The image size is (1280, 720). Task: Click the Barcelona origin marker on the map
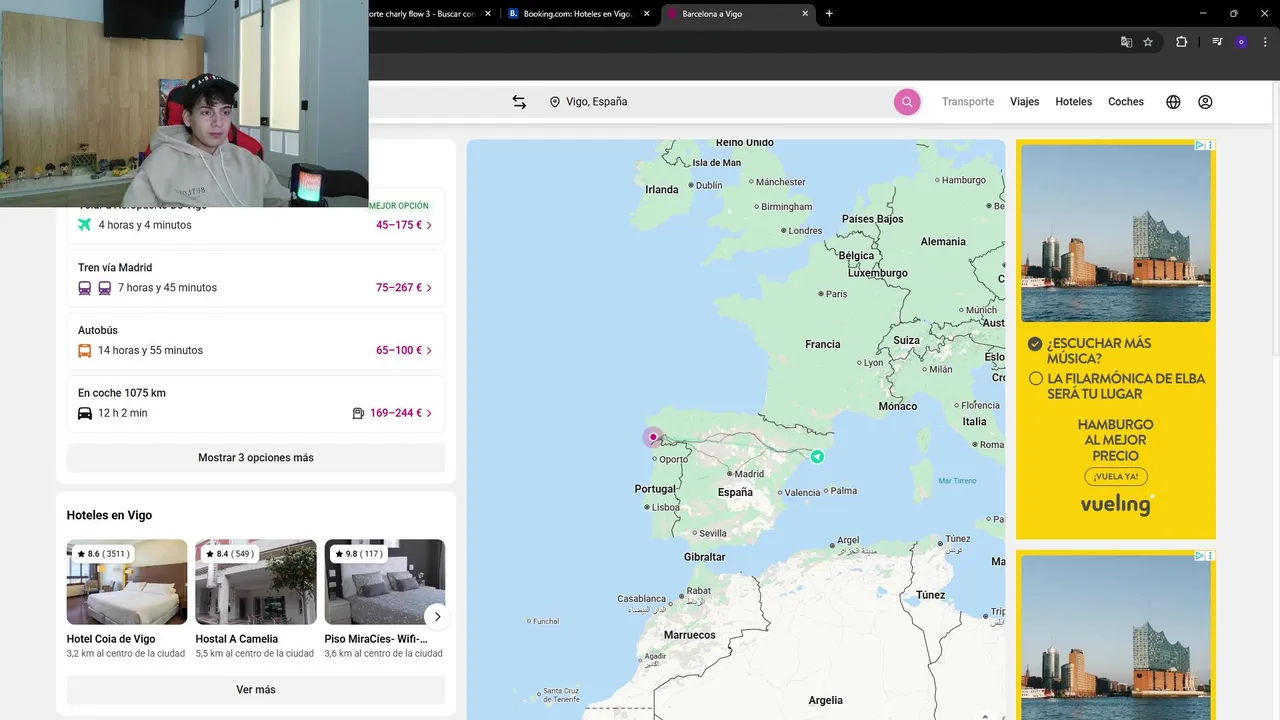(817, 457)
